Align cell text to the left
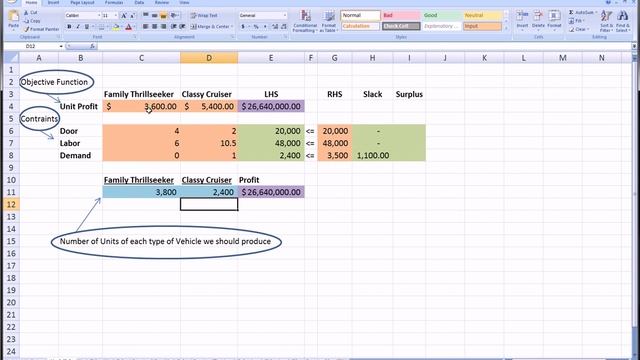640x360 pixels. (x=146, y=27)
